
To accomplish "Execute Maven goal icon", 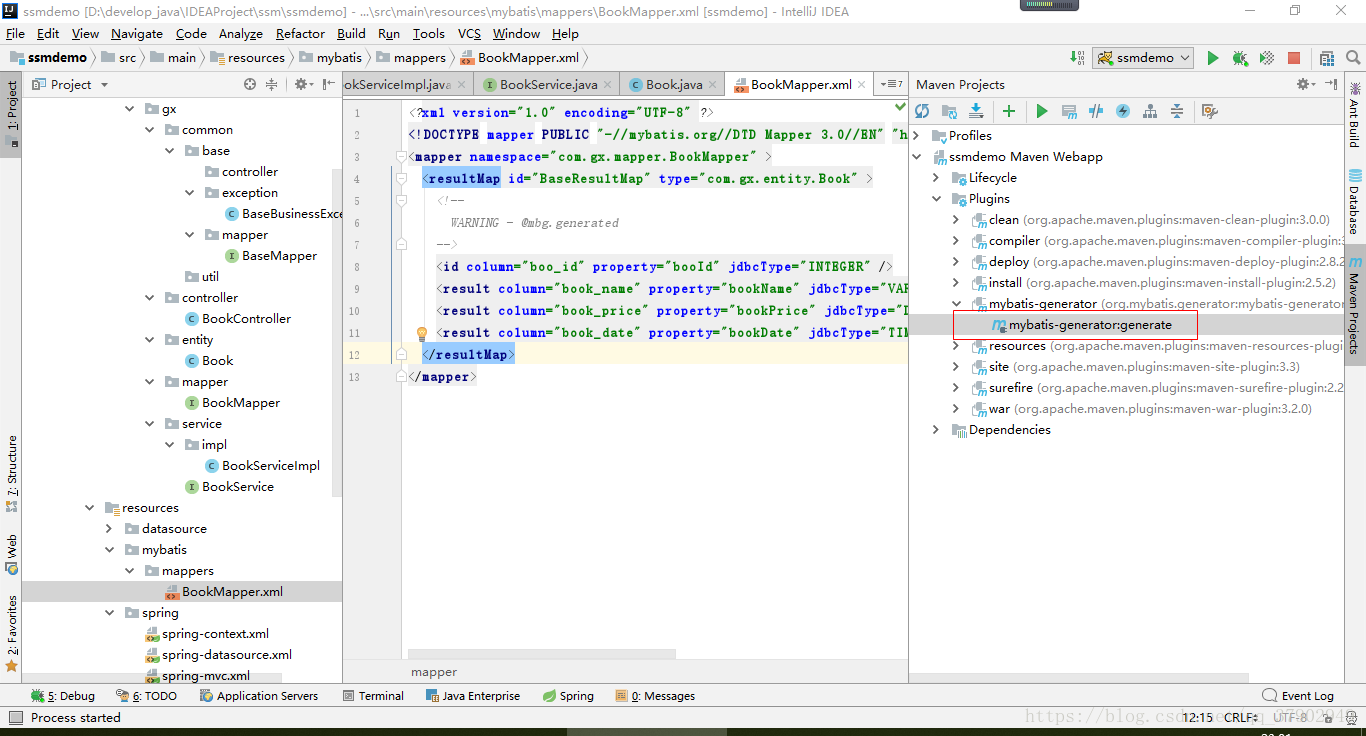I will tap(1069, 111).
